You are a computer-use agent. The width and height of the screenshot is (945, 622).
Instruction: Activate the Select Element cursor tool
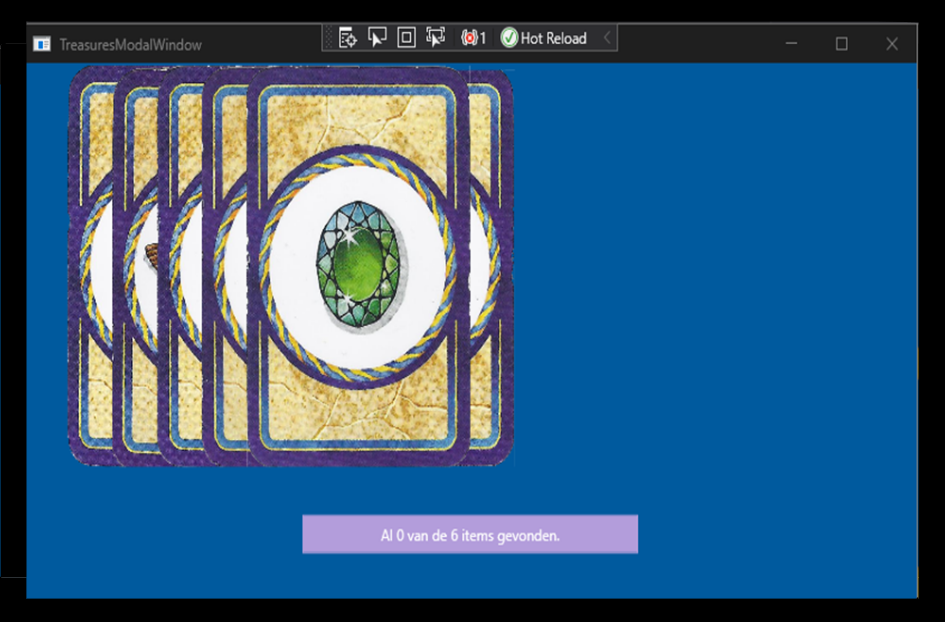coord(377,38)
